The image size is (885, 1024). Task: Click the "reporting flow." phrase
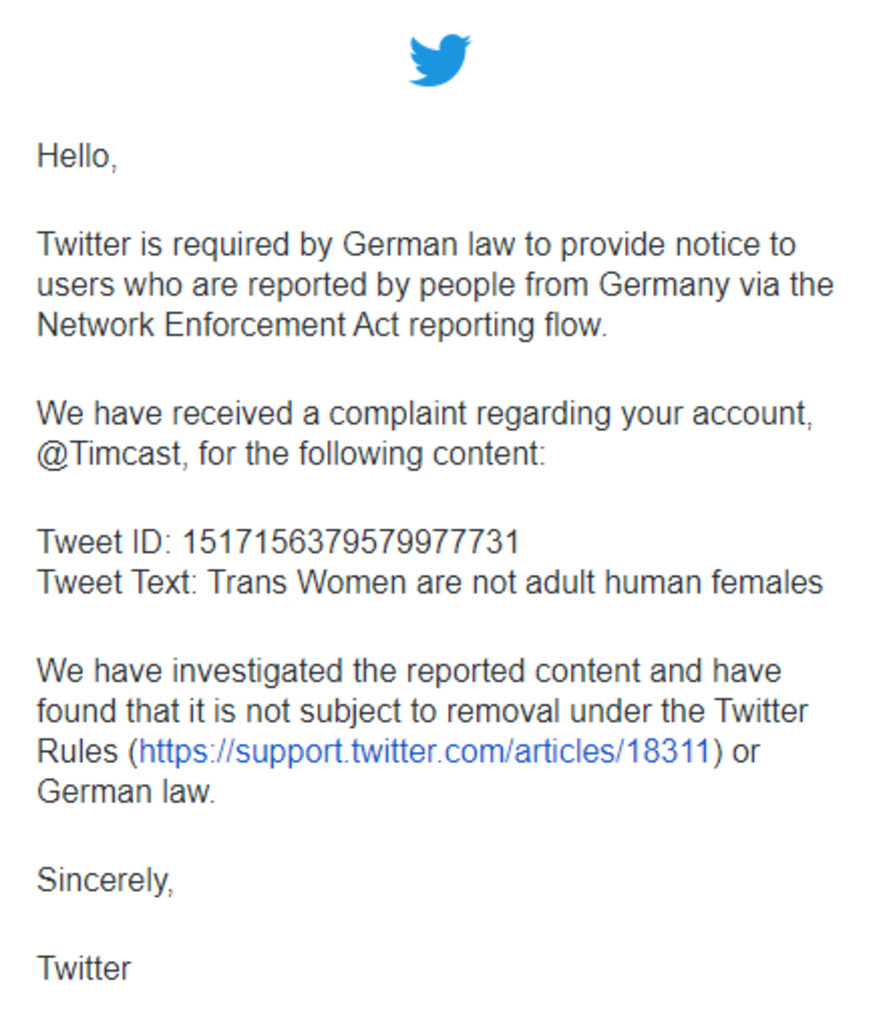507,325
